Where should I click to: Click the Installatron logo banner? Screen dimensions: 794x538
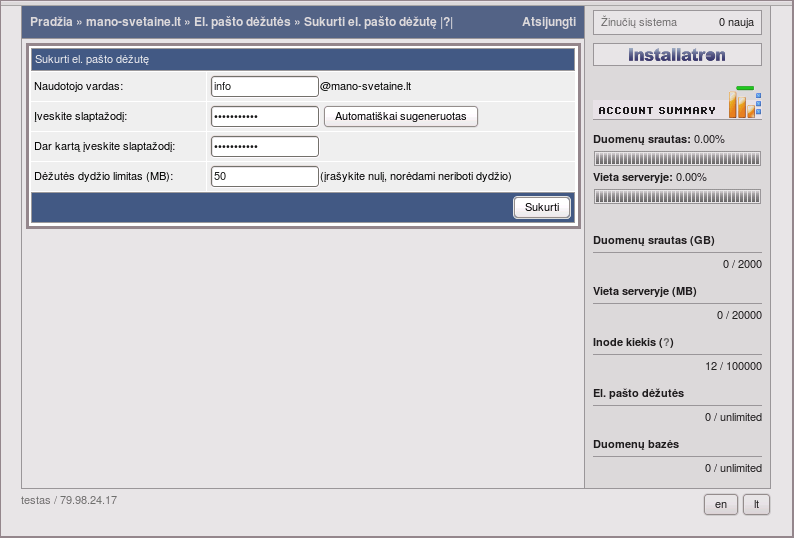click(x=677, y=55)
